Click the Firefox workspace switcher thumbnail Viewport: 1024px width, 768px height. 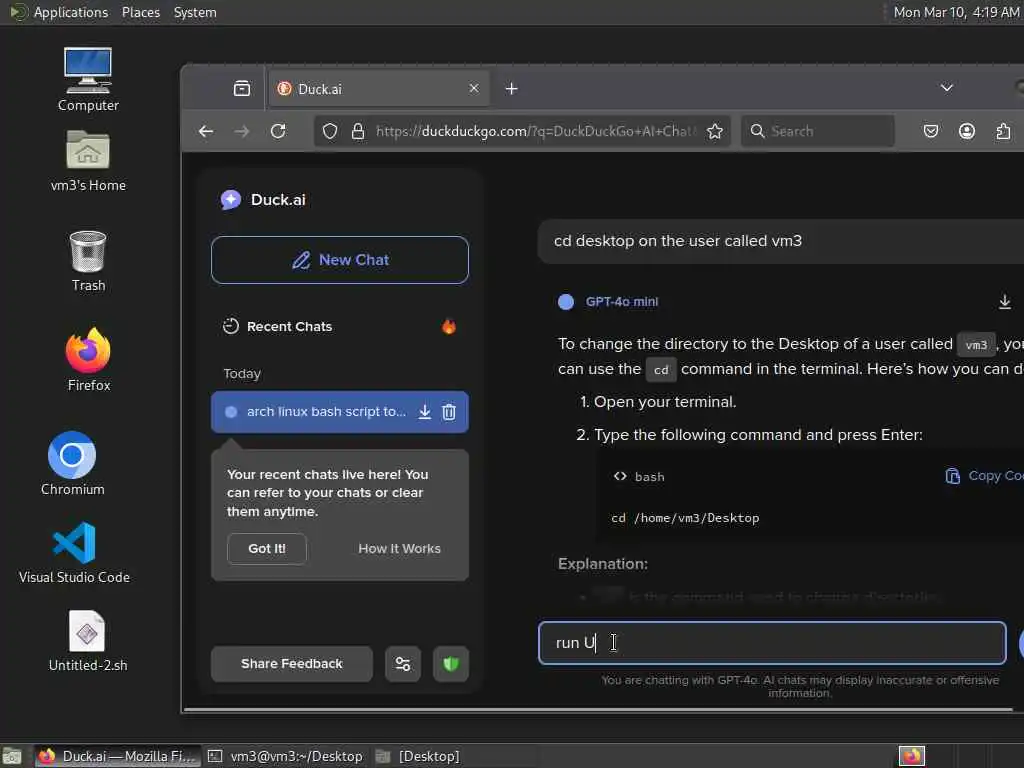(912, 756)
